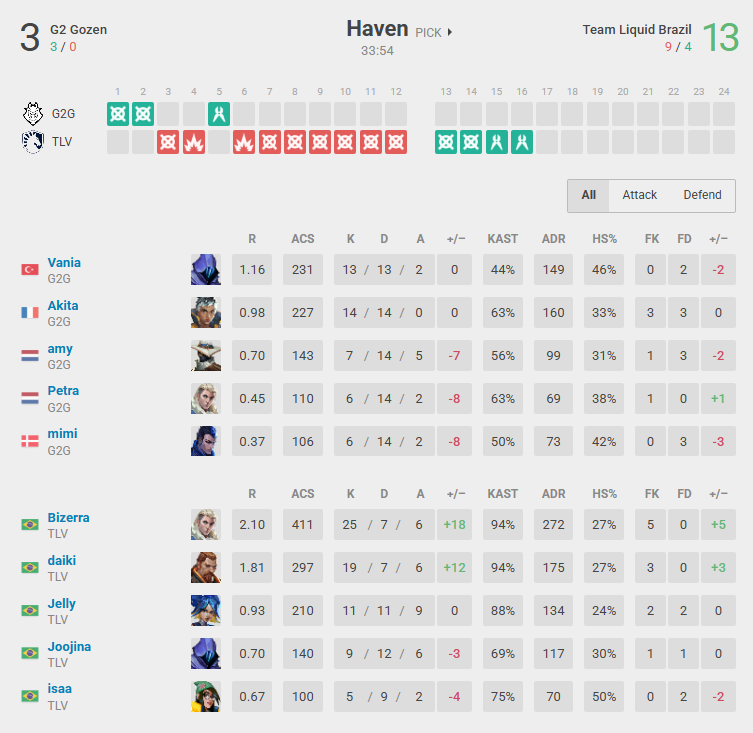Switch to Defend stats tab
The height and width of the screenshot is (733, 753).
[702, 195]
